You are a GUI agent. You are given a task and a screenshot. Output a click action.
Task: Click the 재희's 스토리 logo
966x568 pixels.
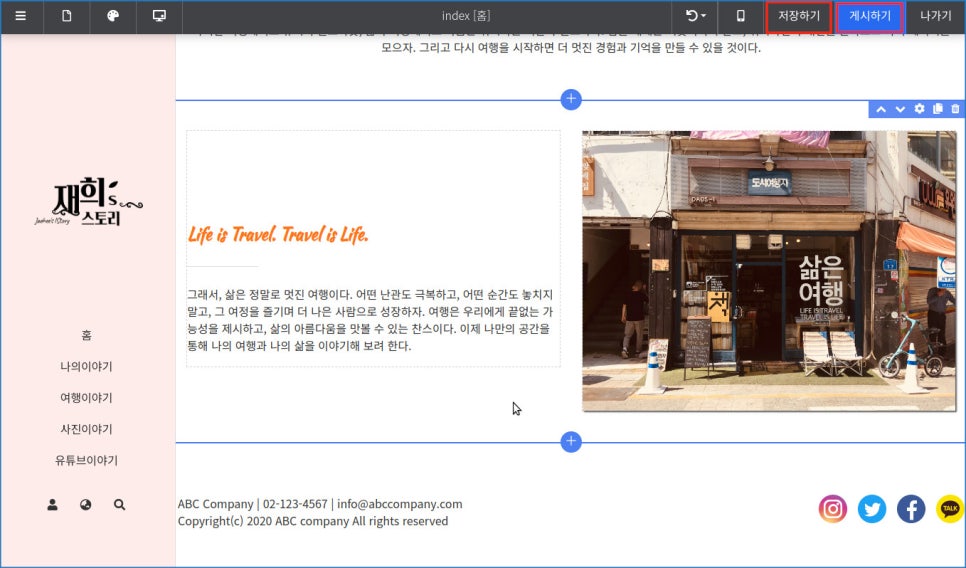tap(88, 202)
